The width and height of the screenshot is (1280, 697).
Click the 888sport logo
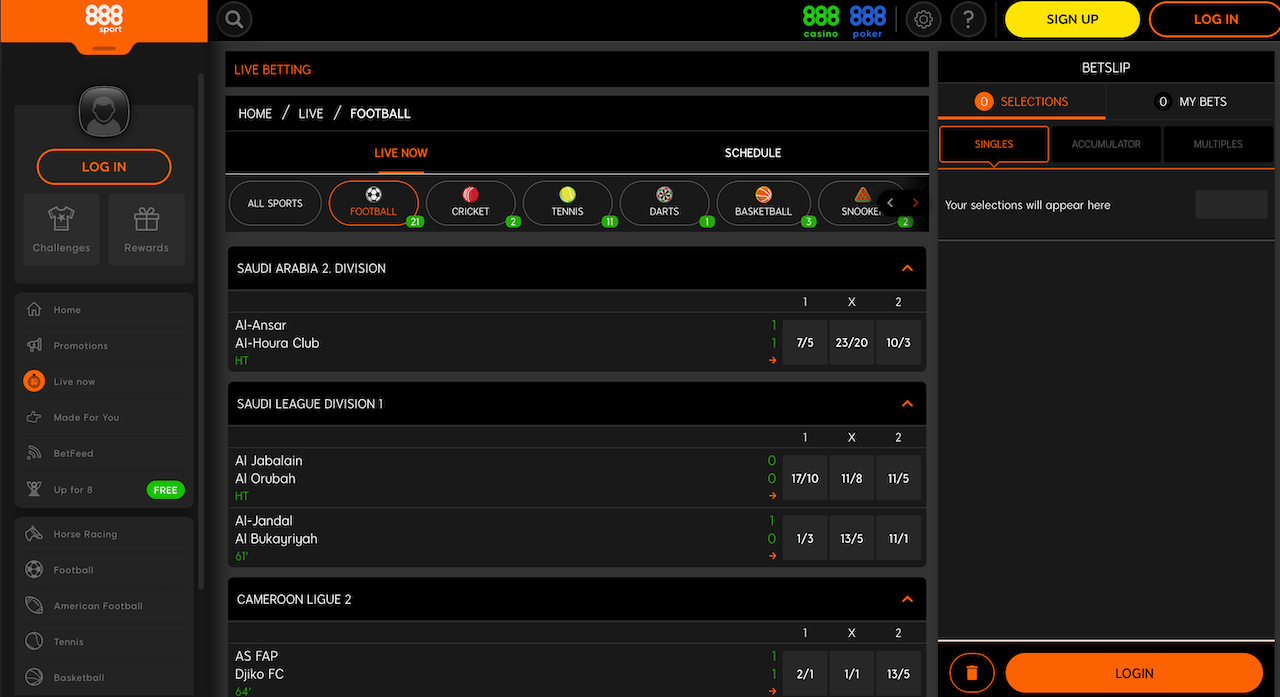(104, 19)
